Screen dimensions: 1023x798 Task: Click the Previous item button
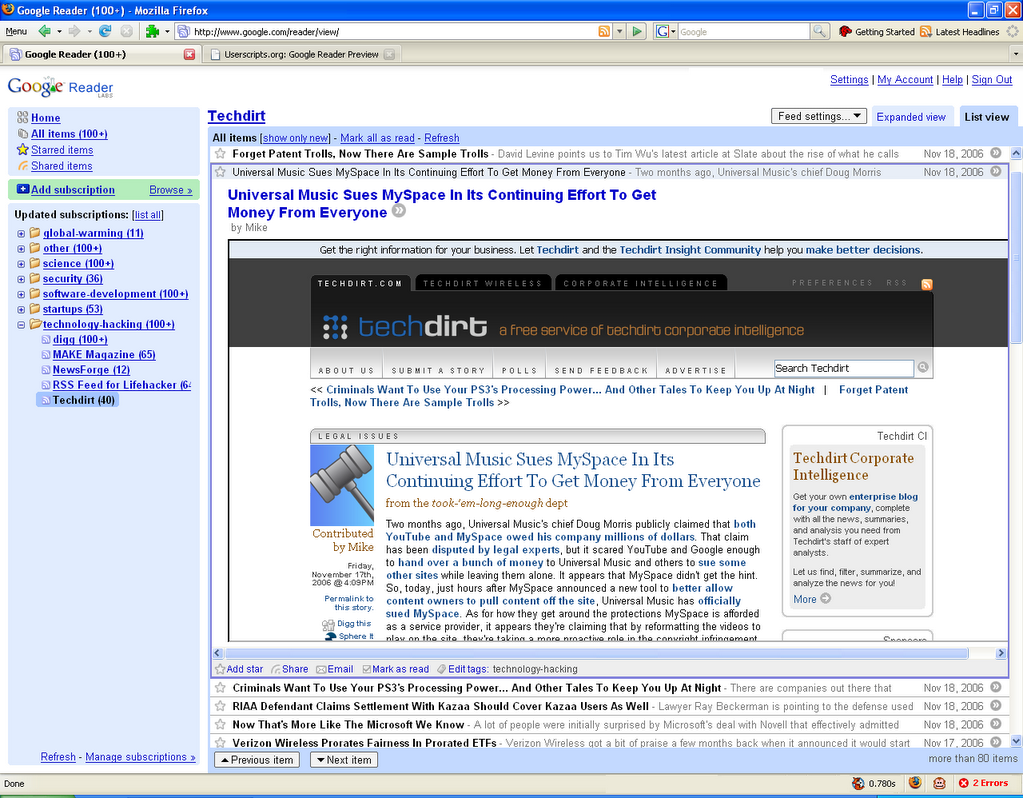pos(257,760)
